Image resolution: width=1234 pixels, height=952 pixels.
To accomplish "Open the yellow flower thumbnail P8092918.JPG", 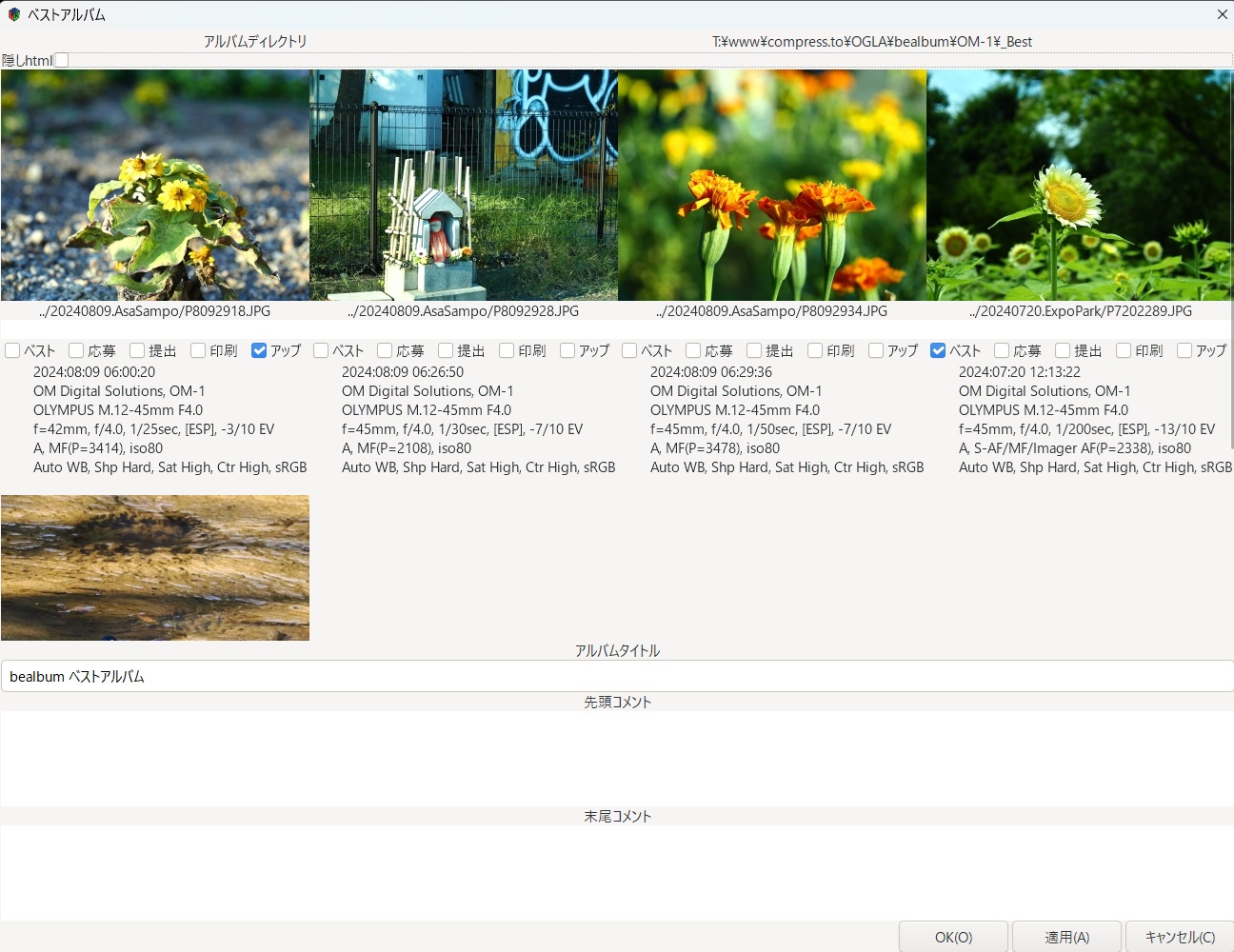I will pos(155,185).
